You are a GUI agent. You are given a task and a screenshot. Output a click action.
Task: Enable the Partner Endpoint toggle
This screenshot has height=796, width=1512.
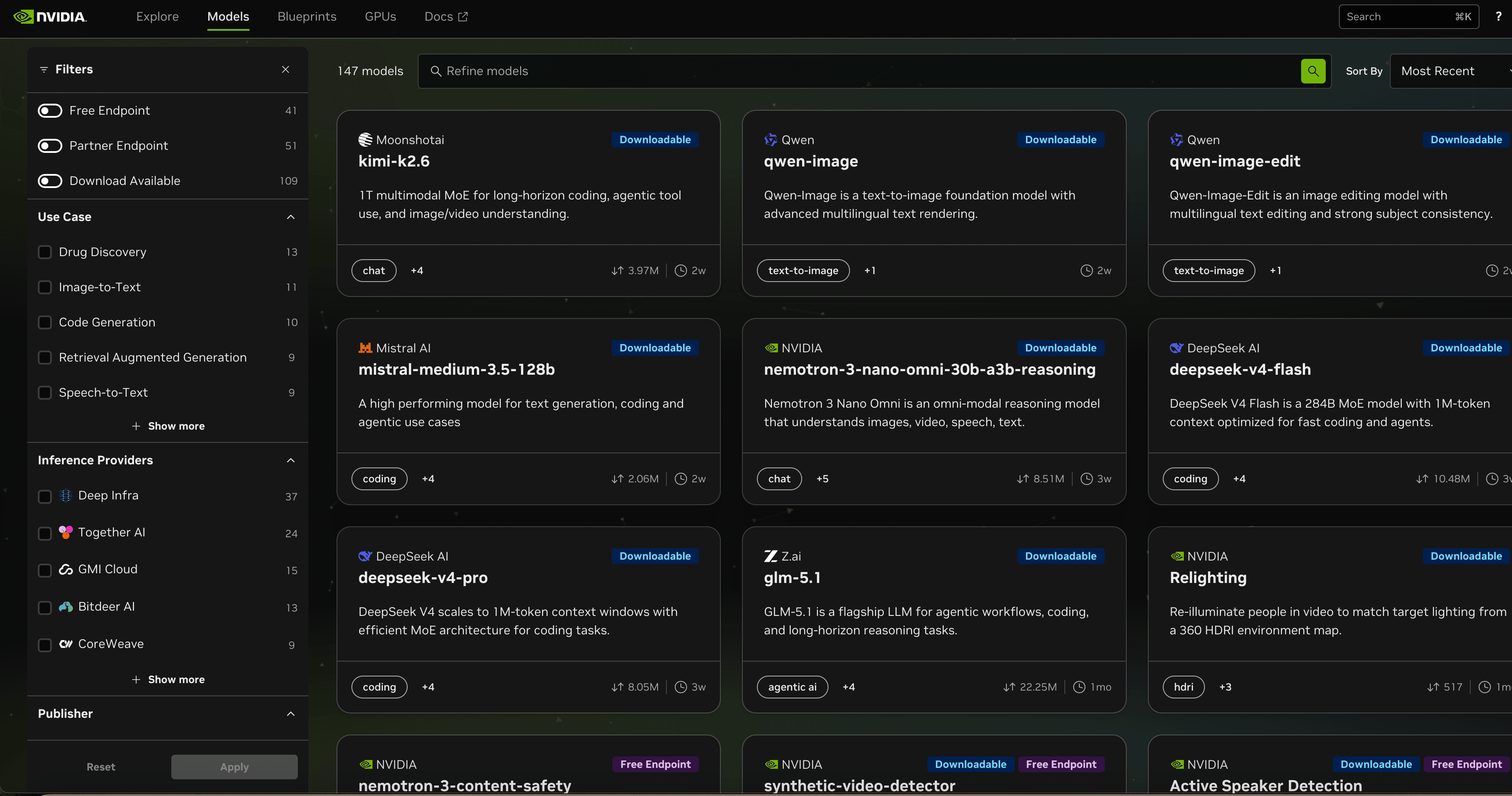point(50,145)
